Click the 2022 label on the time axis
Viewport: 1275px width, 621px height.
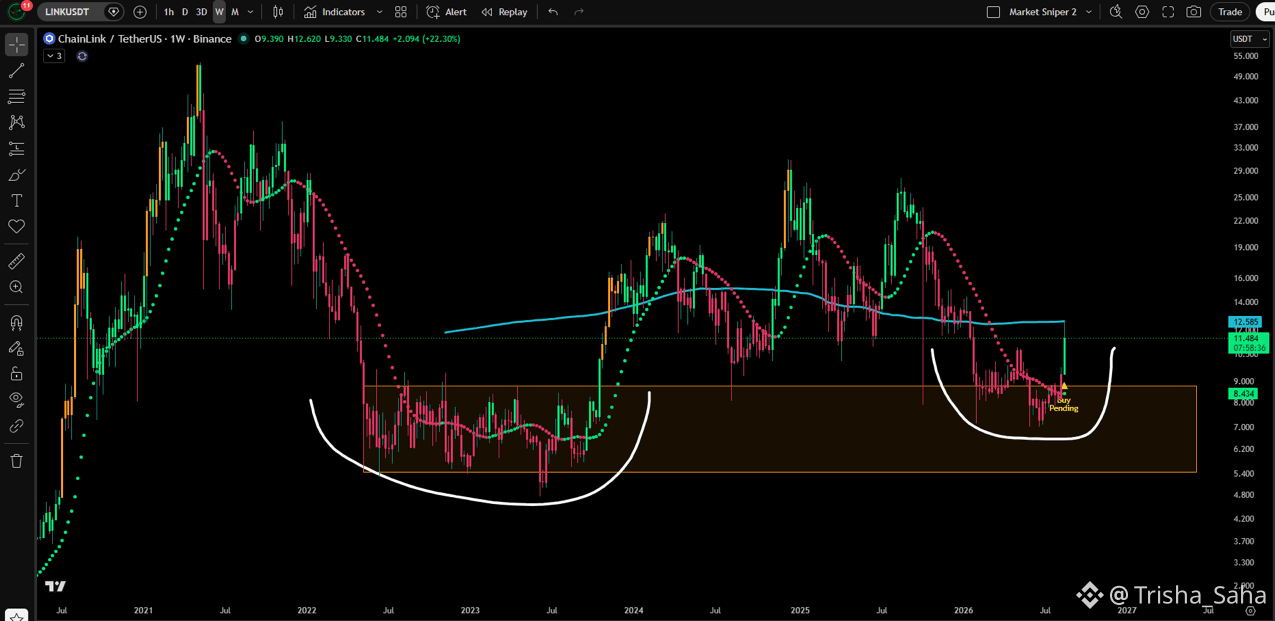(x=306, y=610)
